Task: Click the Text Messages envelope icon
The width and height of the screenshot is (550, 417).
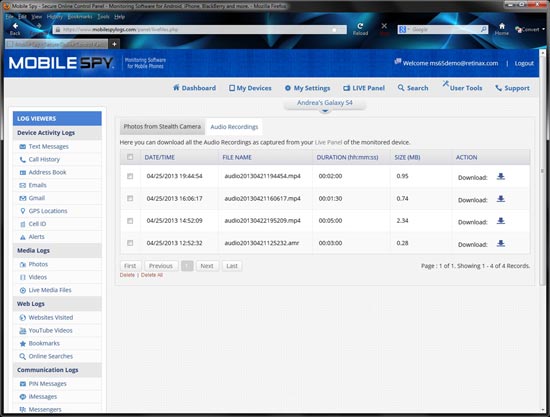Action: [22, 147]
